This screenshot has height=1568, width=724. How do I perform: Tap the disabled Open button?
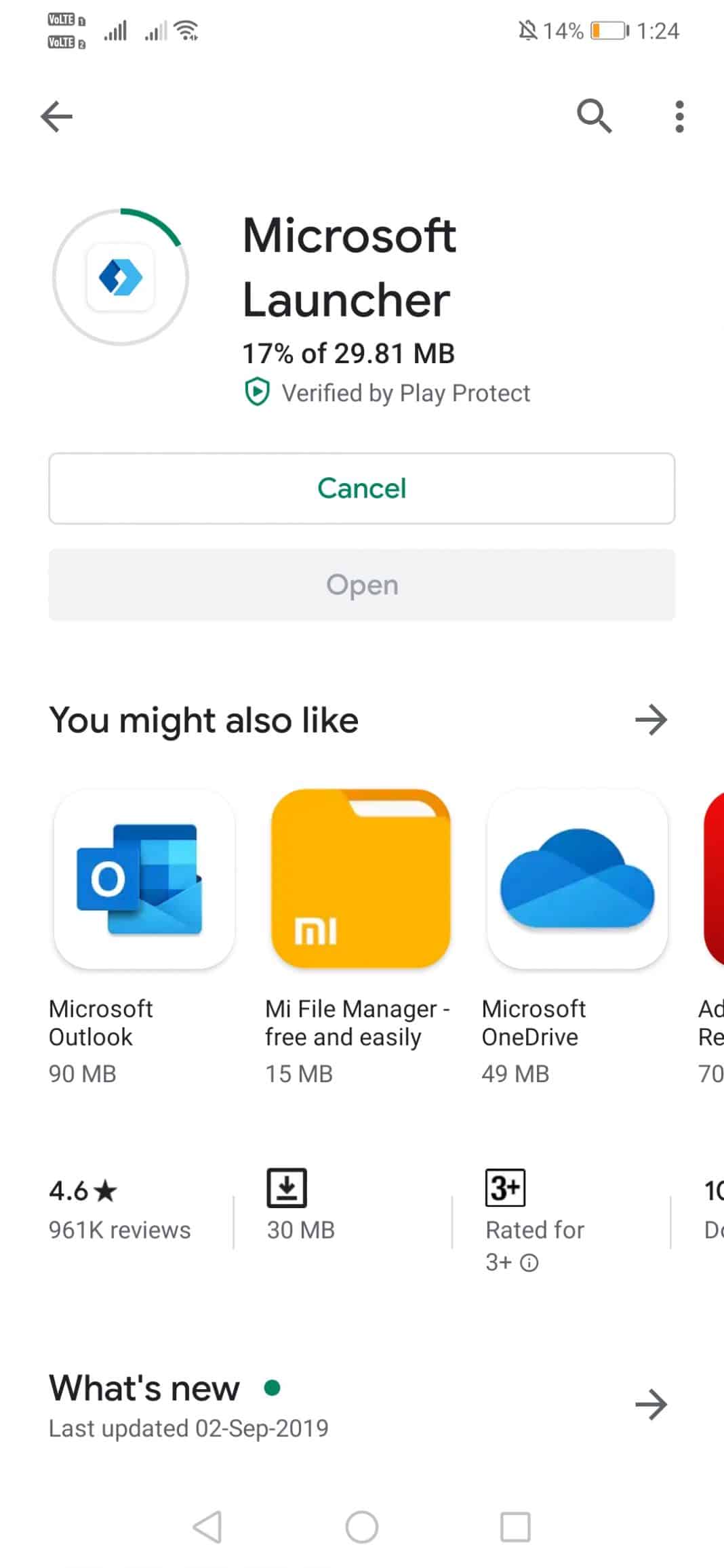[x=361, y=584]
